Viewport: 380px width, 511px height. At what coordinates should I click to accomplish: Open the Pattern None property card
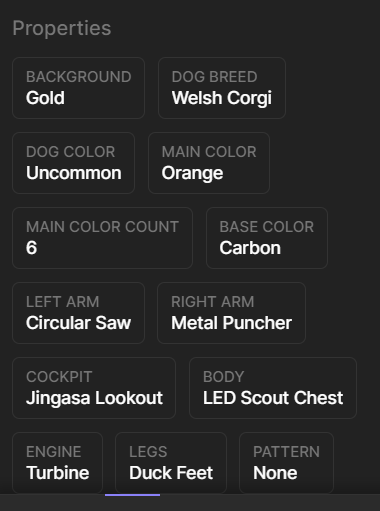pos(286,463)
